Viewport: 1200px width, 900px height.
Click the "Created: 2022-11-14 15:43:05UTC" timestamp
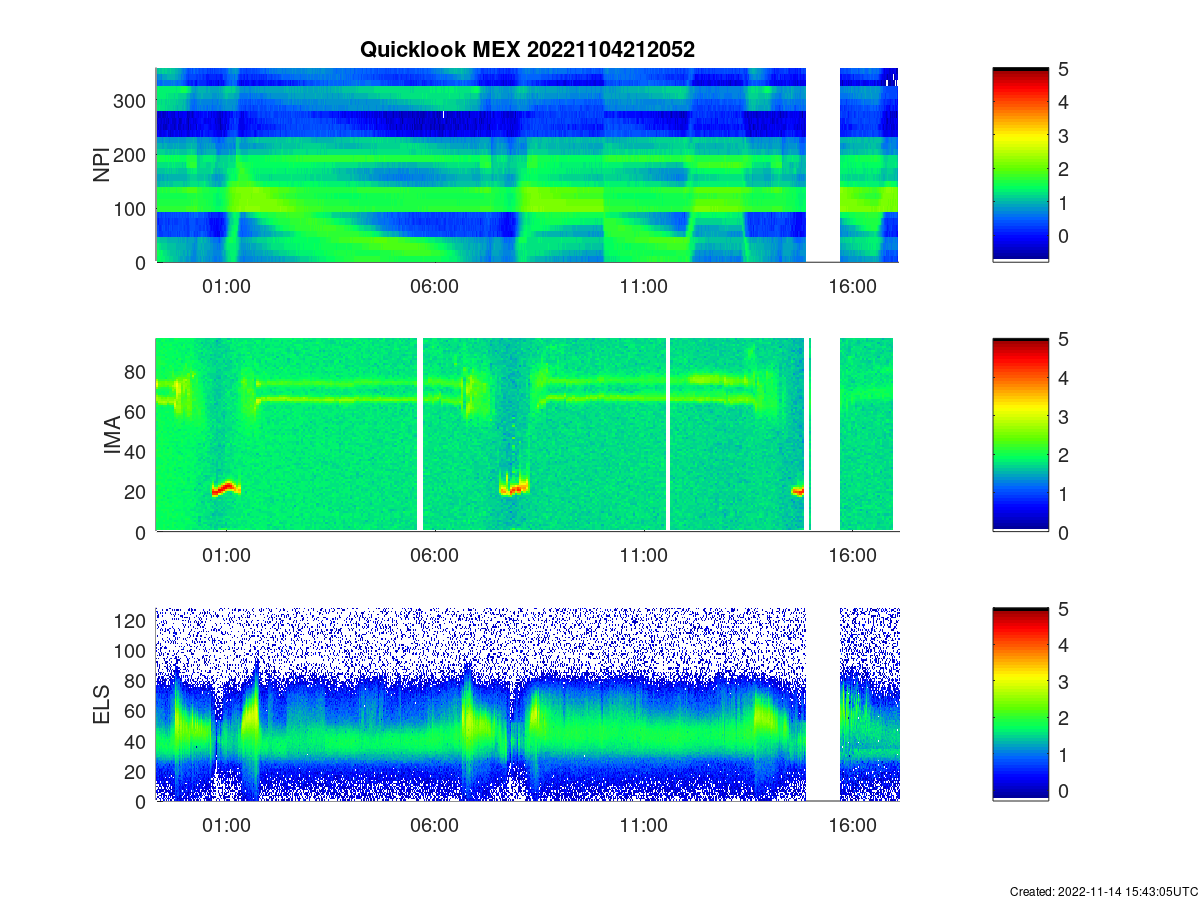coord(1102,891)
